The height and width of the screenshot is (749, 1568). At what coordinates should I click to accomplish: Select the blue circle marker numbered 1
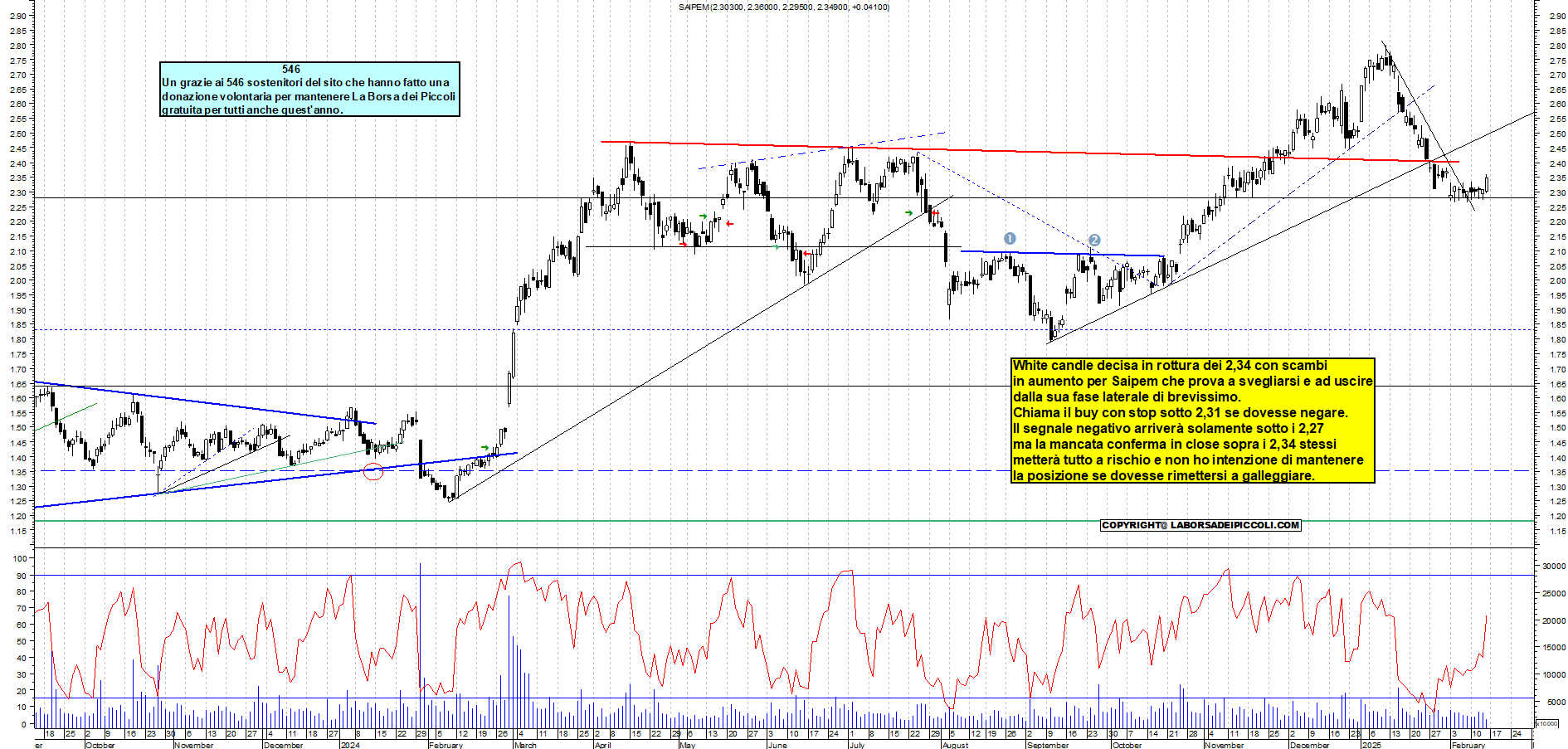[x=1010, y=238]
